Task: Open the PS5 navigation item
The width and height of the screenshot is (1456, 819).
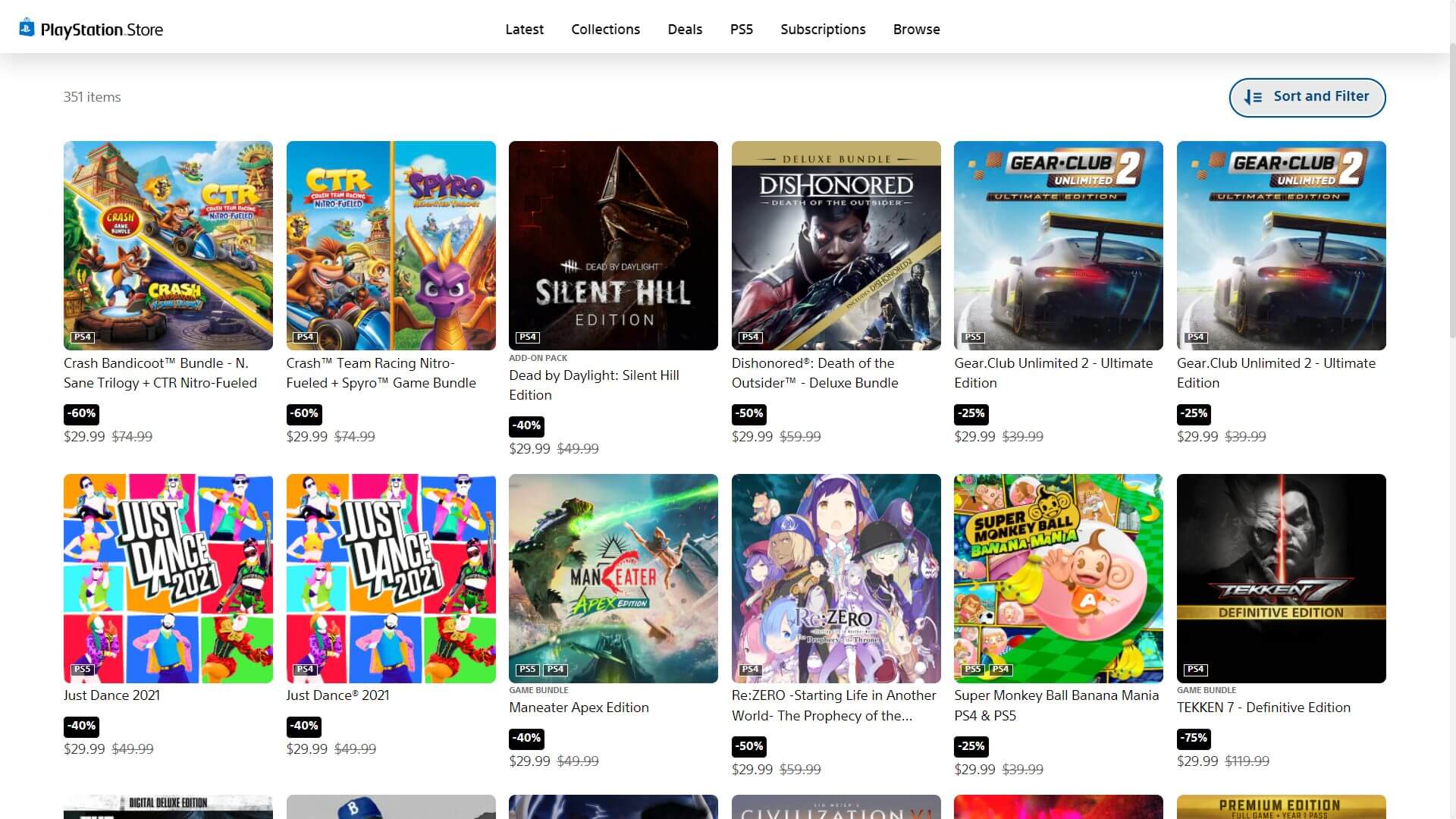Action: [x=741, y=29]
